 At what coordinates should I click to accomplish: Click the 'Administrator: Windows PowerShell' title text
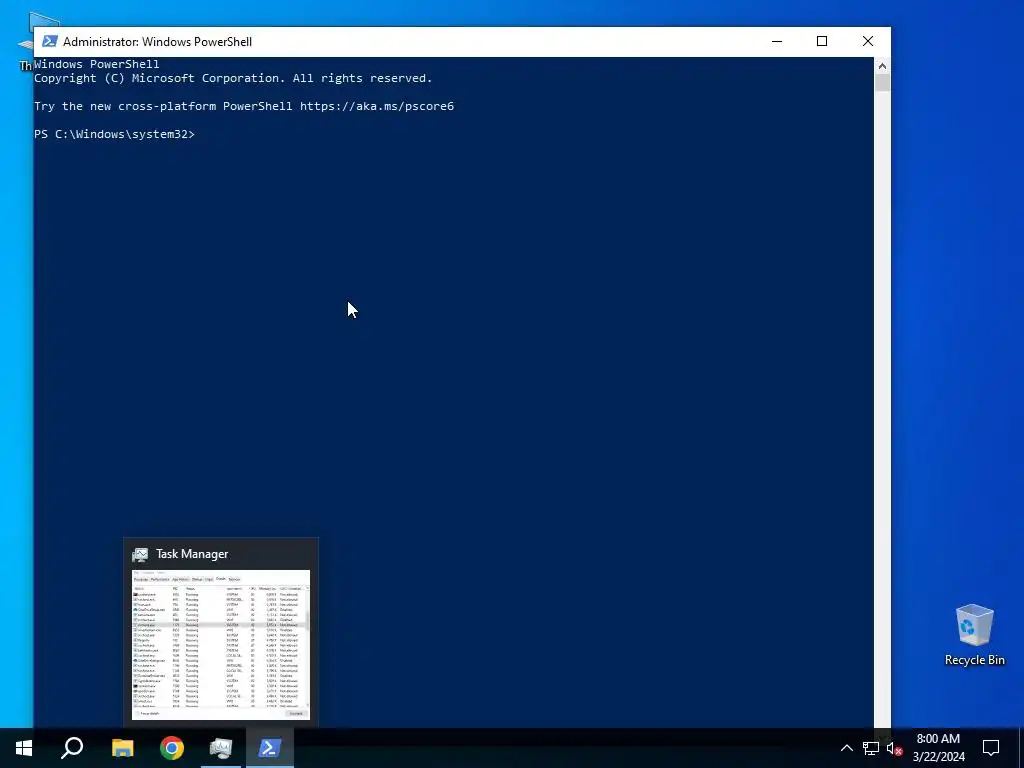[157, 41]
